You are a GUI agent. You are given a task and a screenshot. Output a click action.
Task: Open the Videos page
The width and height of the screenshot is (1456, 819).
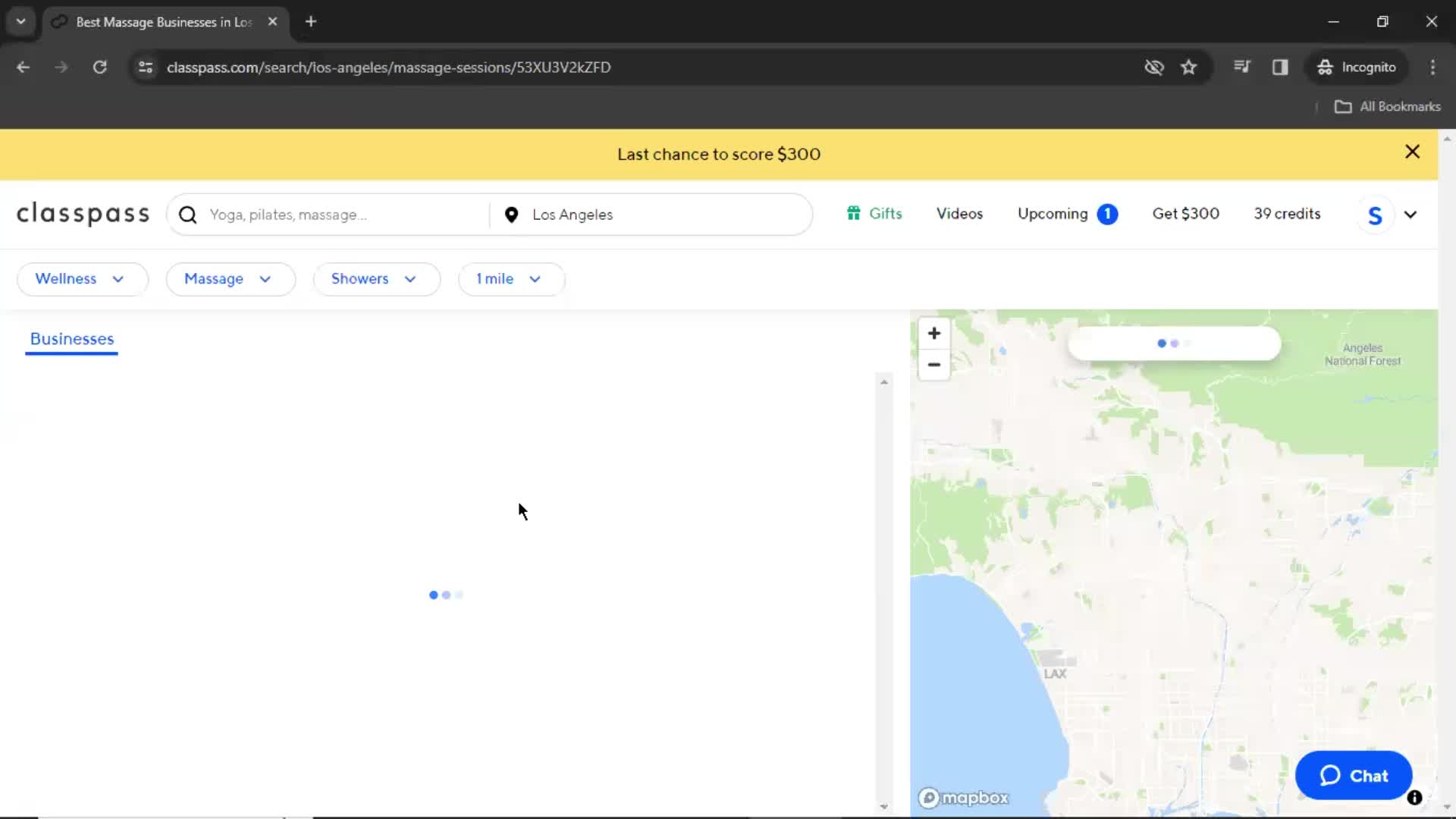[x=959, y=214]
